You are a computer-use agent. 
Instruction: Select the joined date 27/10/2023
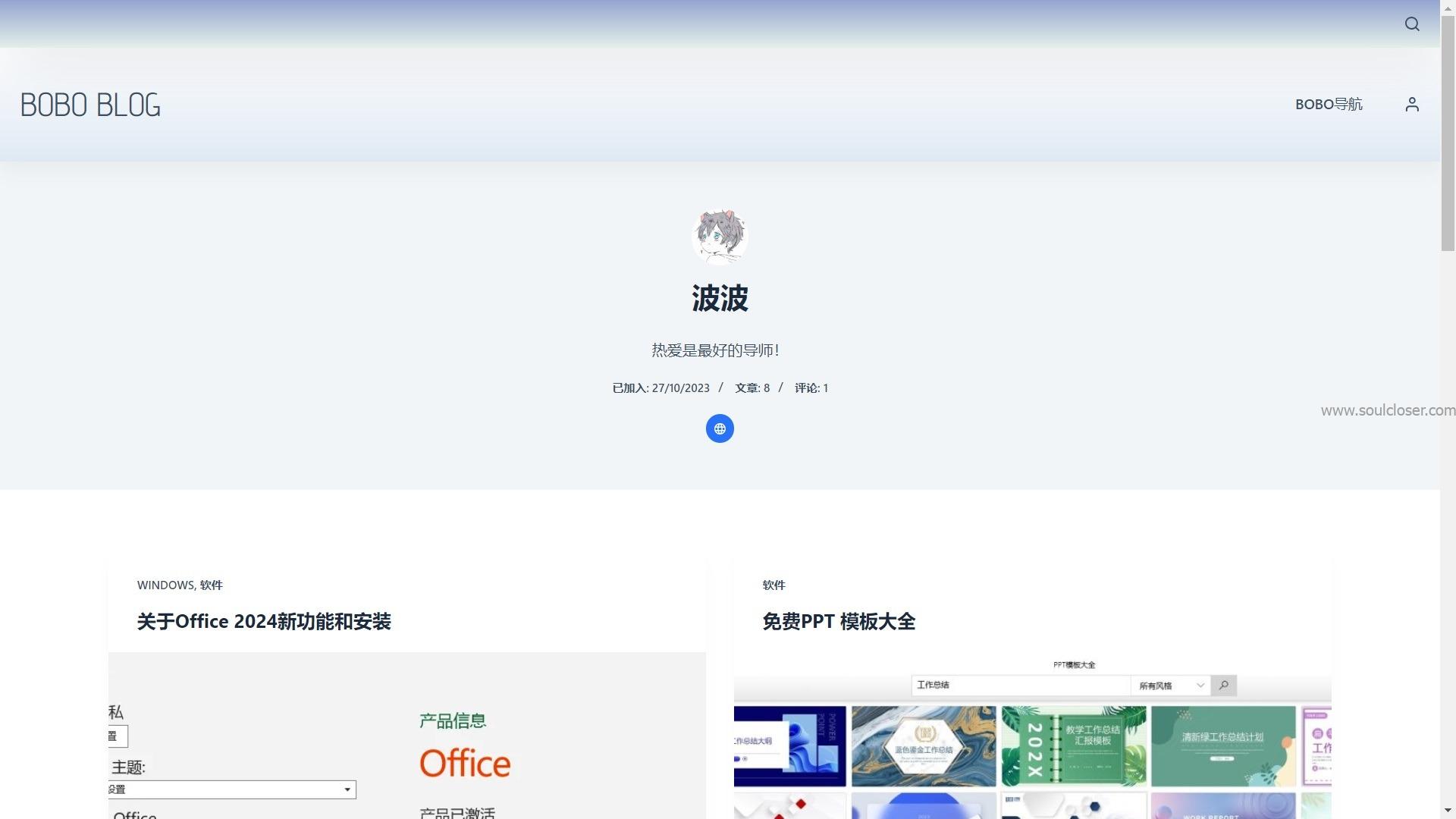point(681,388)
